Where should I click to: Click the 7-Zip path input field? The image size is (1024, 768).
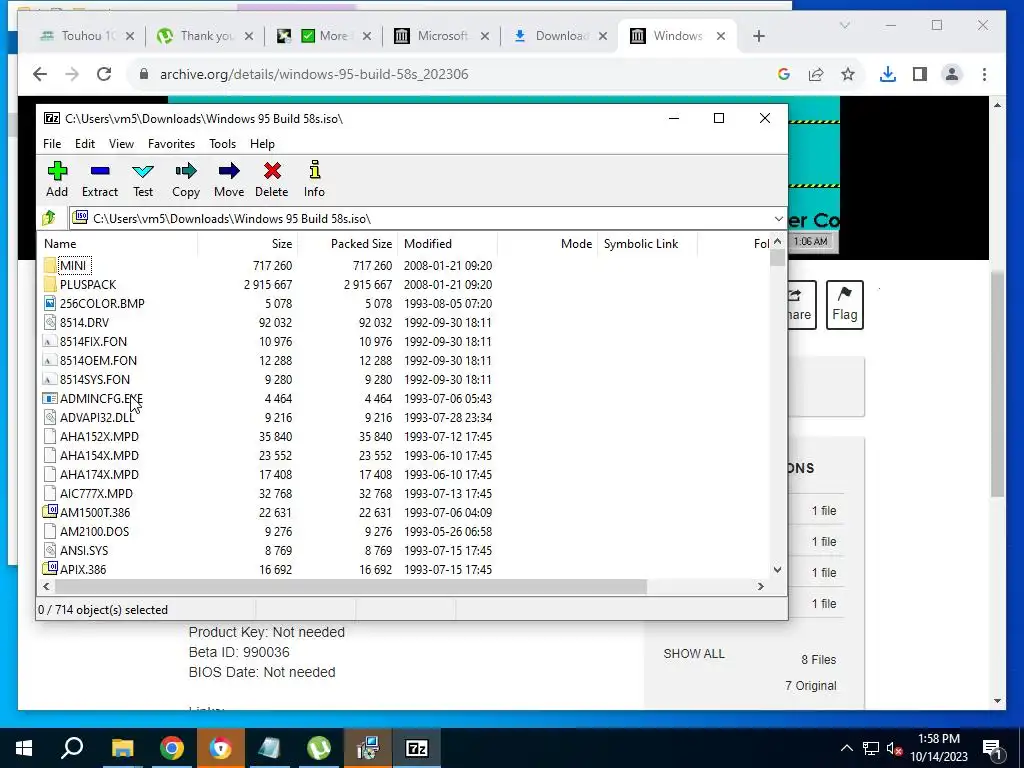click(428, 219)
